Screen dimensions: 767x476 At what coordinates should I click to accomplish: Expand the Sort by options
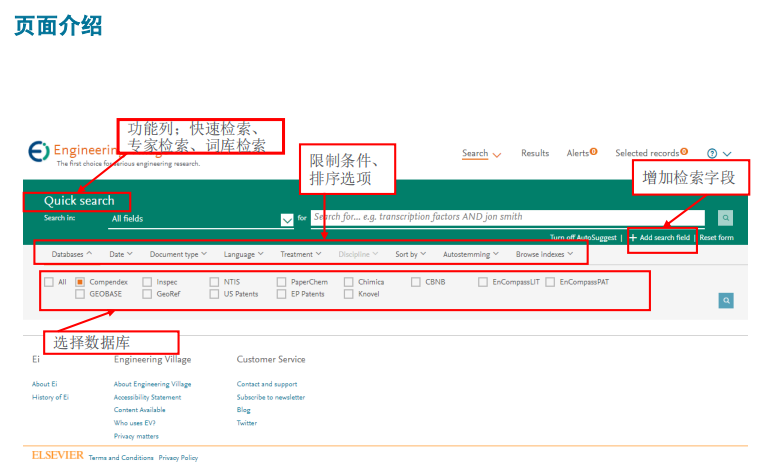(x=410, y=254)
